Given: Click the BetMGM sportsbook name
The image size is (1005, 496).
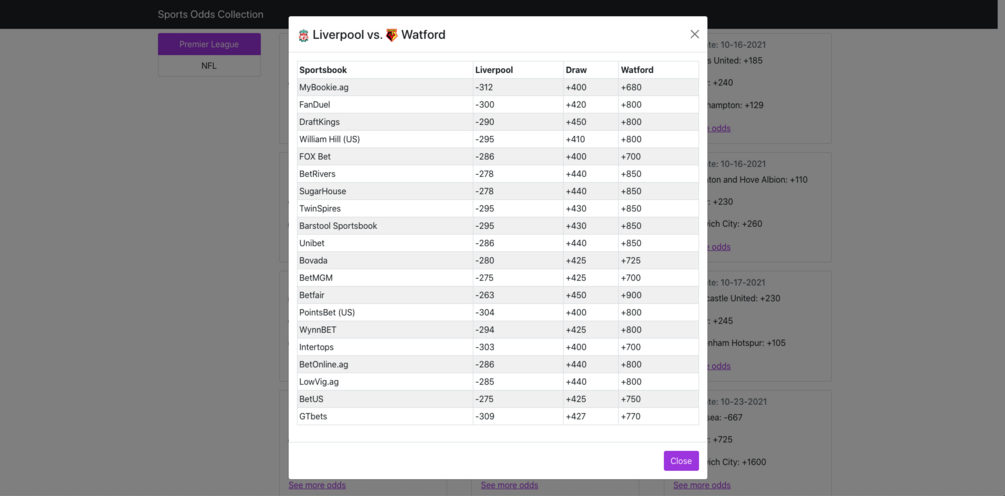Looking at the screenshot, I should click(x=316, y=278).
